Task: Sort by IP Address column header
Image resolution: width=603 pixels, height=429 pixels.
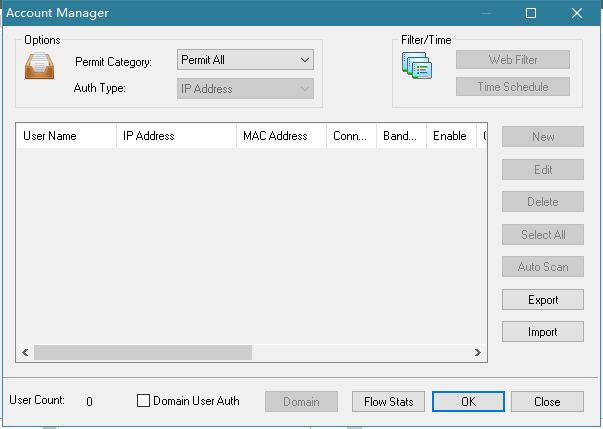Action: 177,136
